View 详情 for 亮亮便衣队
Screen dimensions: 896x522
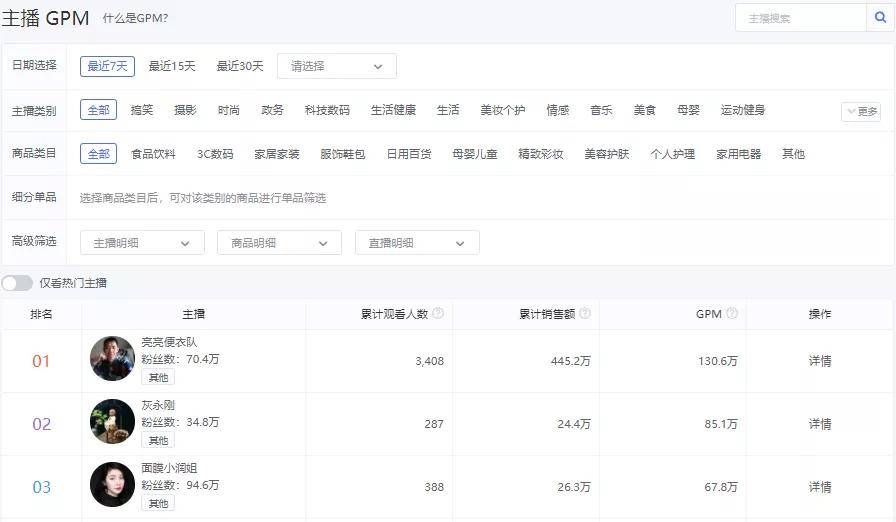820,361
